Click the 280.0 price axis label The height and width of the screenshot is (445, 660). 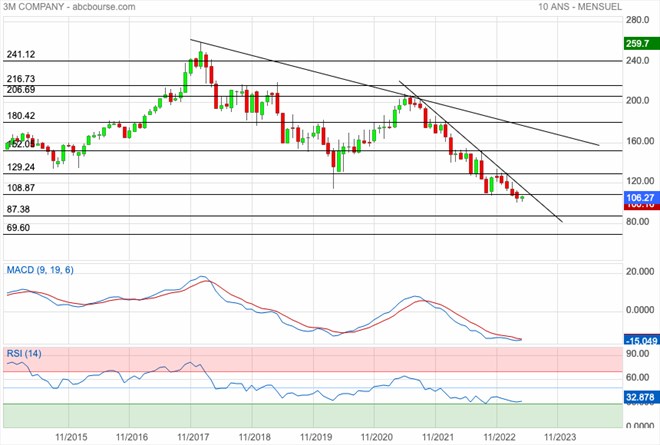tap(637, 20)
